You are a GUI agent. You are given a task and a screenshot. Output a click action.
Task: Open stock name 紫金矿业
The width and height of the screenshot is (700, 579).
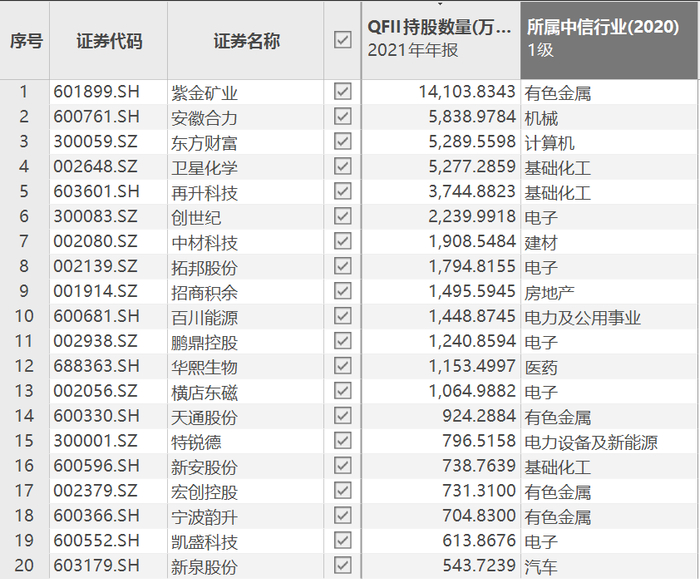(204, 93)
